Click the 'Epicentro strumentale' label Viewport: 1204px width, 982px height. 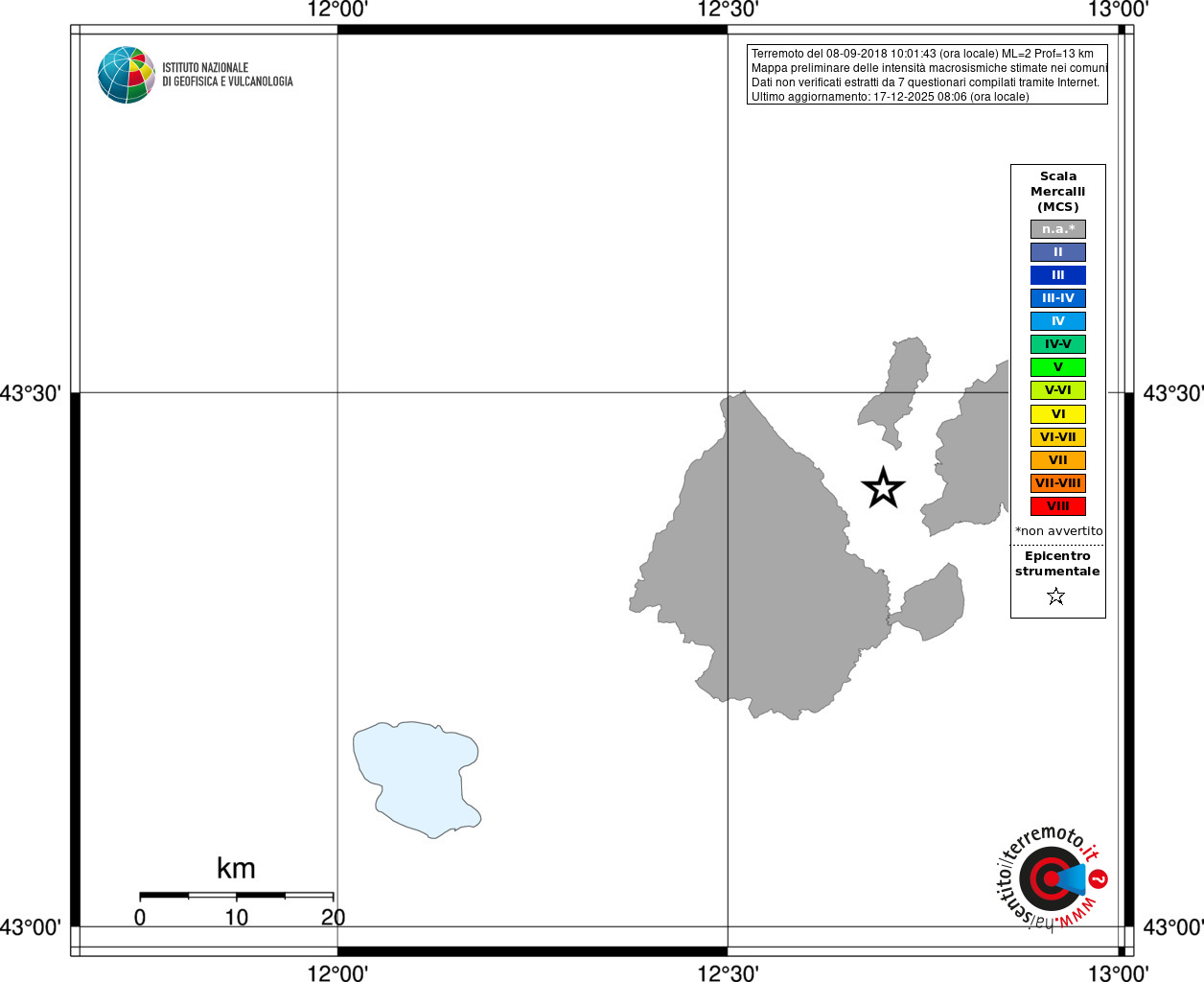1057,564
